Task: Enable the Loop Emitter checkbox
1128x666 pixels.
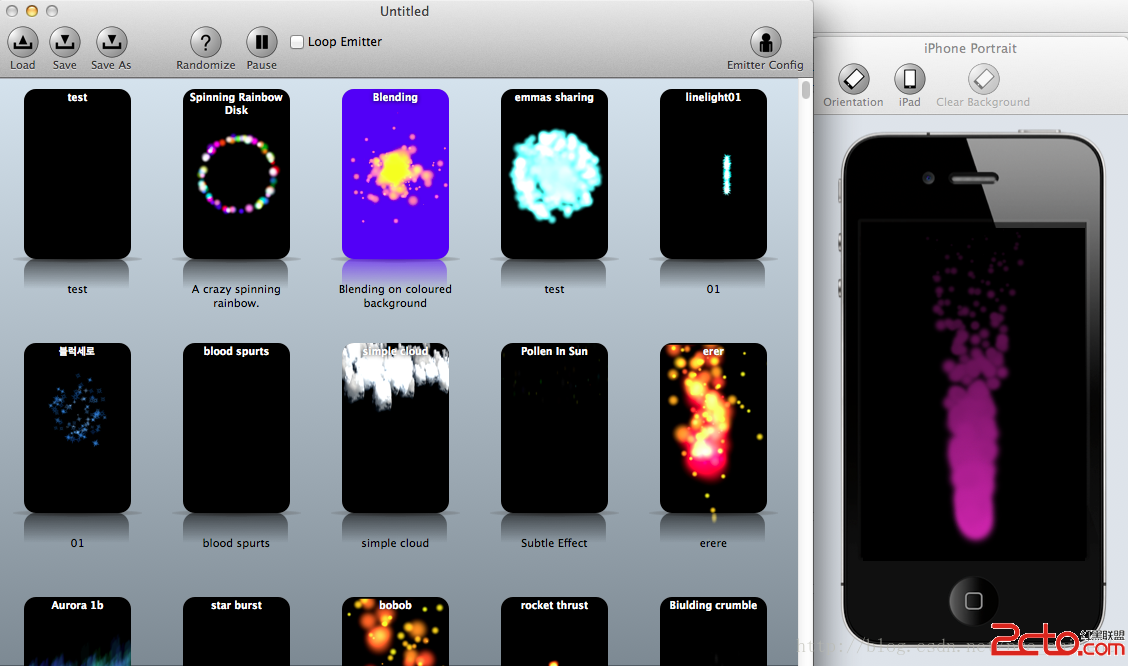Action: 297,42
